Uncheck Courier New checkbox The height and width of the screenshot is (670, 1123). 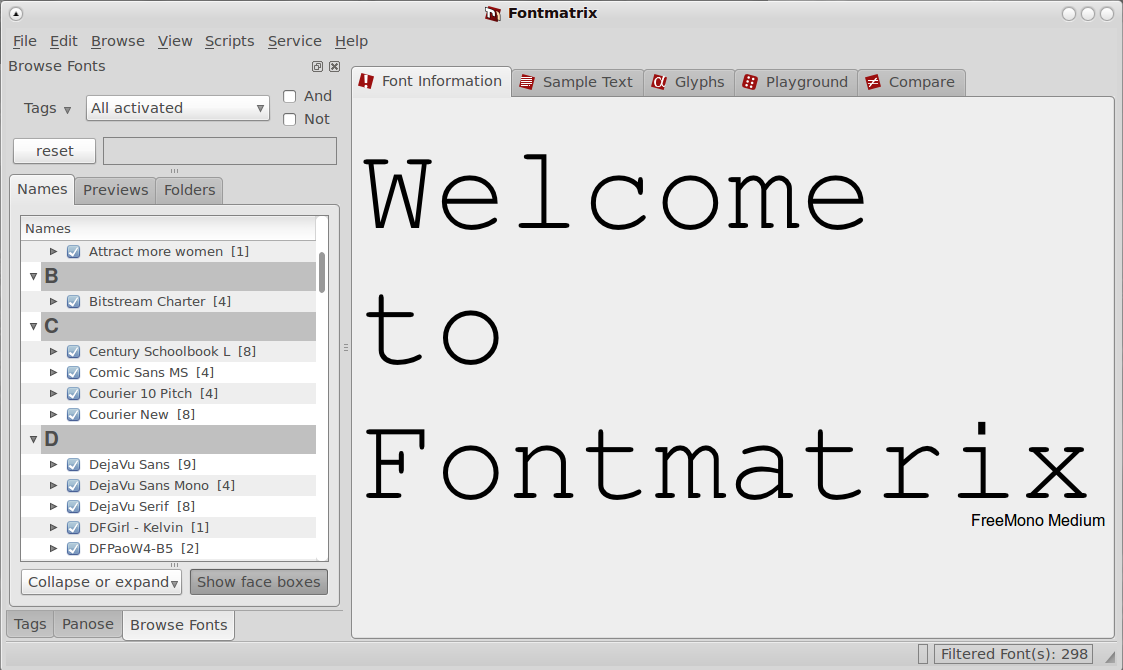pyautogui.click(x=73, y=414)
